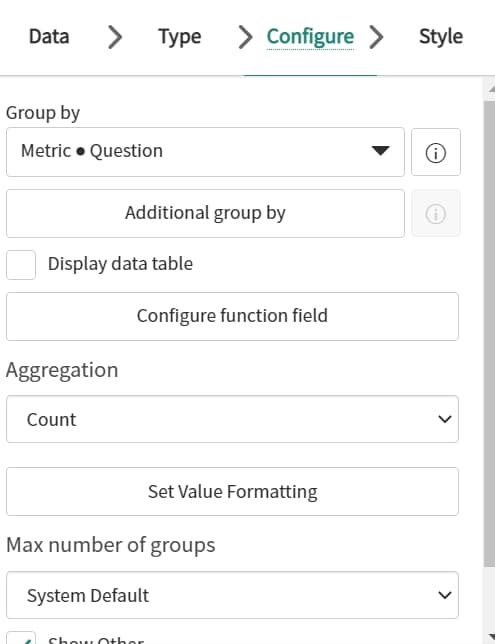Click the vertical scrollbar thumb
495x644 pixels.
click(489, 334)
